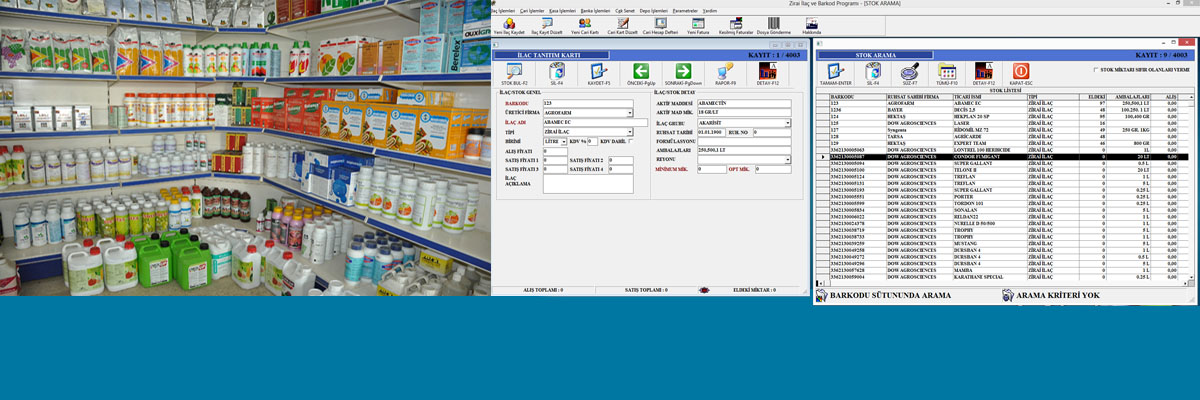The image size is (1200, 400).
Task: Click DETAY-F12 icon in Stok Arama
Action: pyautogui.click(x=984, y=71)
